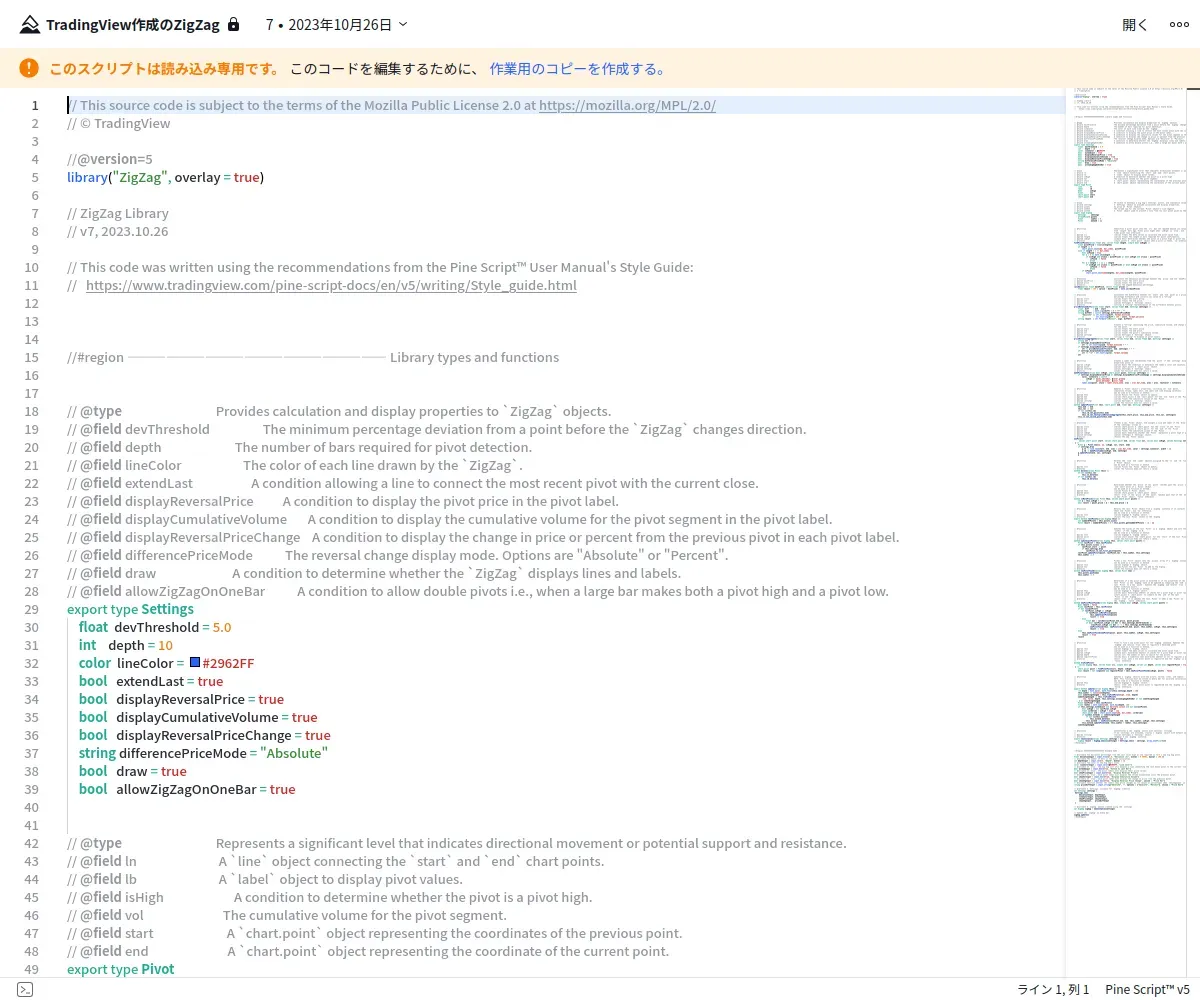Open the Pine console icon in status bar
The width and height of the screenshot is (1200, 1000).
tap(26, 989)
